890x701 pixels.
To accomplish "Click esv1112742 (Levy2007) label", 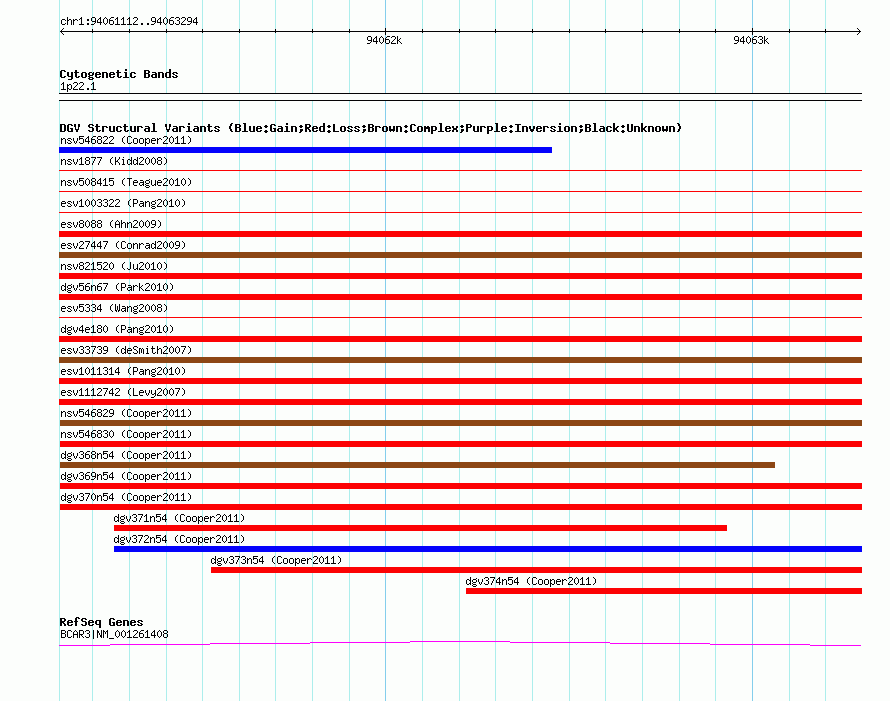I will click(123, 392).
